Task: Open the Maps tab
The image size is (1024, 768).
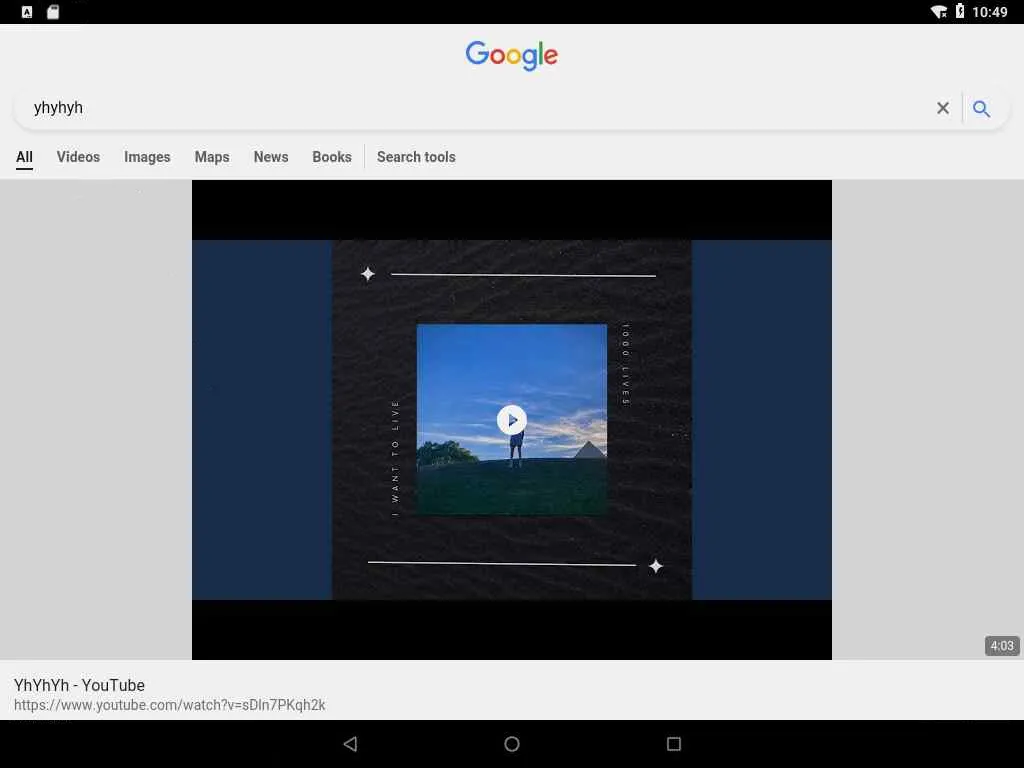Action: tap(212, 157)
